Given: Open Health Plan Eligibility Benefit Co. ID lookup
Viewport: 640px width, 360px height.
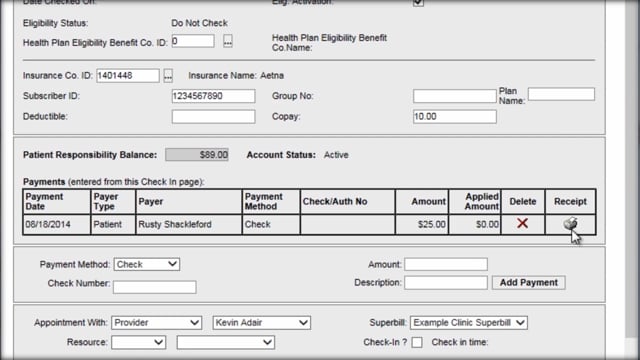Looking at the screenshot, I should tap(228, 41).
